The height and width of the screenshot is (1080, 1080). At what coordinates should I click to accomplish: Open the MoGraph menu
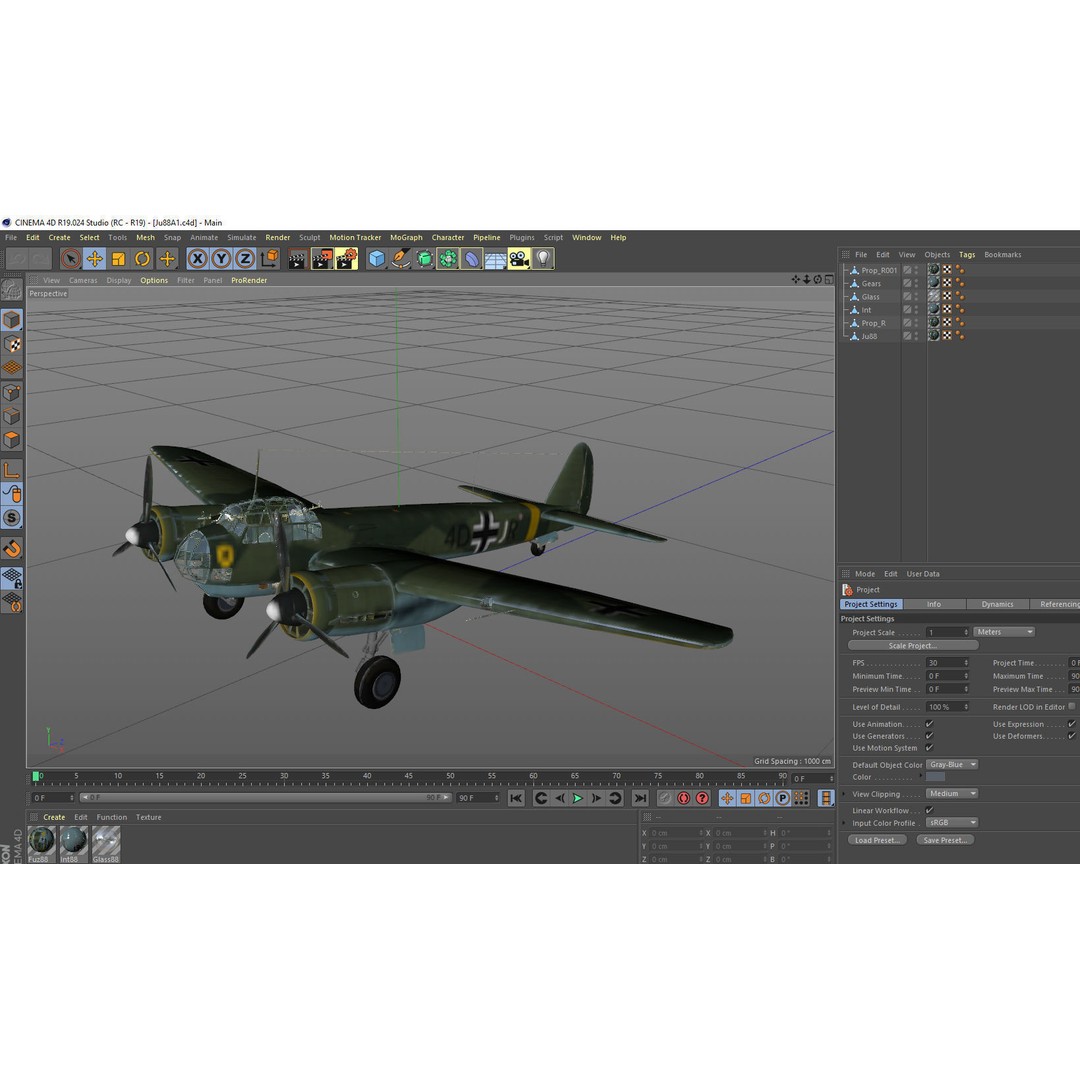click(x=406, y=238)
